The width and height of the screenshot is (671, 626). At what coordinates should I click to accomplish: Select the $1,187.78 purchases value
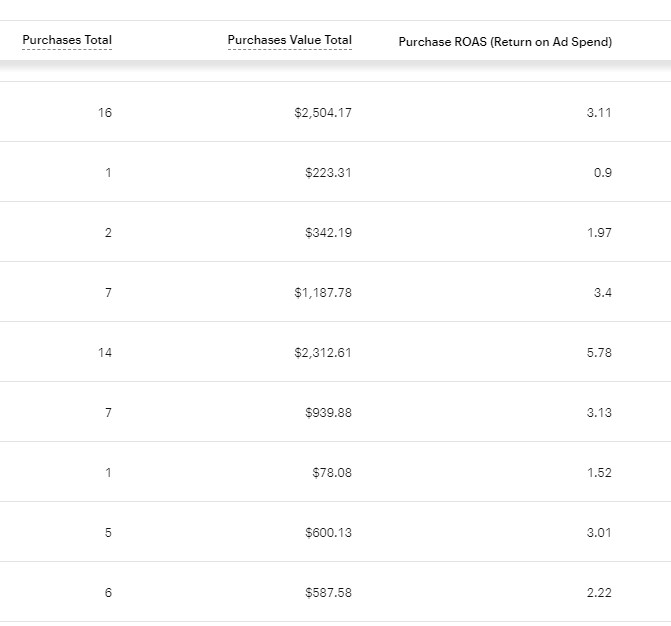tap(323, 293)
